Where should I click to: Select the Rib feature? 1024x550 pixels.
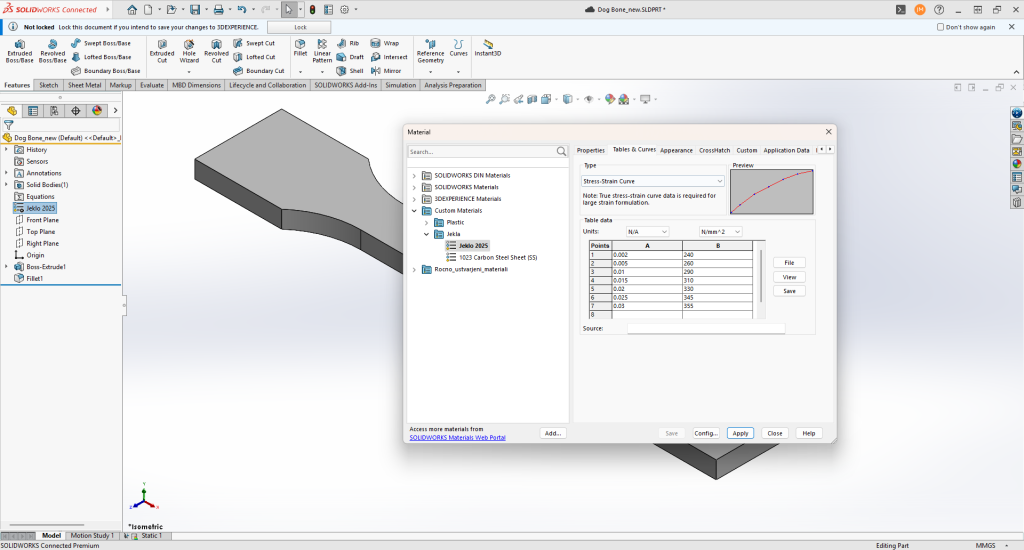point(348,43)
